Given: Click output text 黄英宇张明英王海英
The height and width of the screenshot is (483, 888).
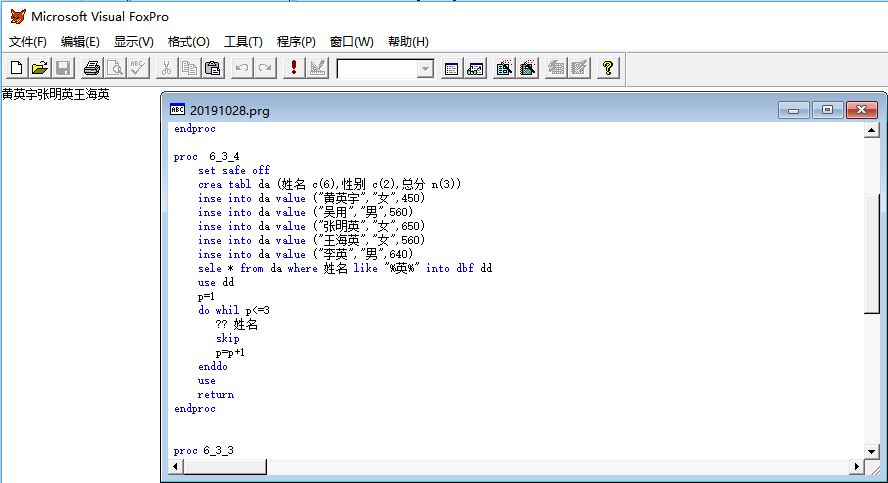Looking at the screenshot, I should tap(56, 95).
